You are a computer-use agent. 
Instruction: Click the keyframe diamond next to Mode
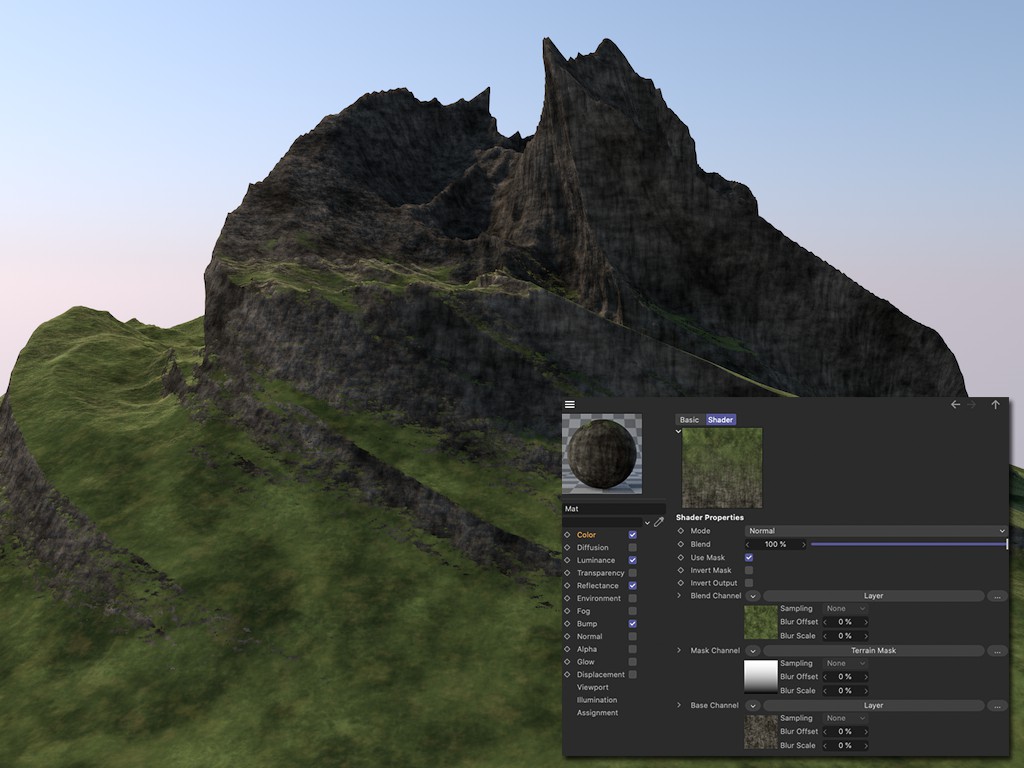pyautogui.click(x=681, y=531)
